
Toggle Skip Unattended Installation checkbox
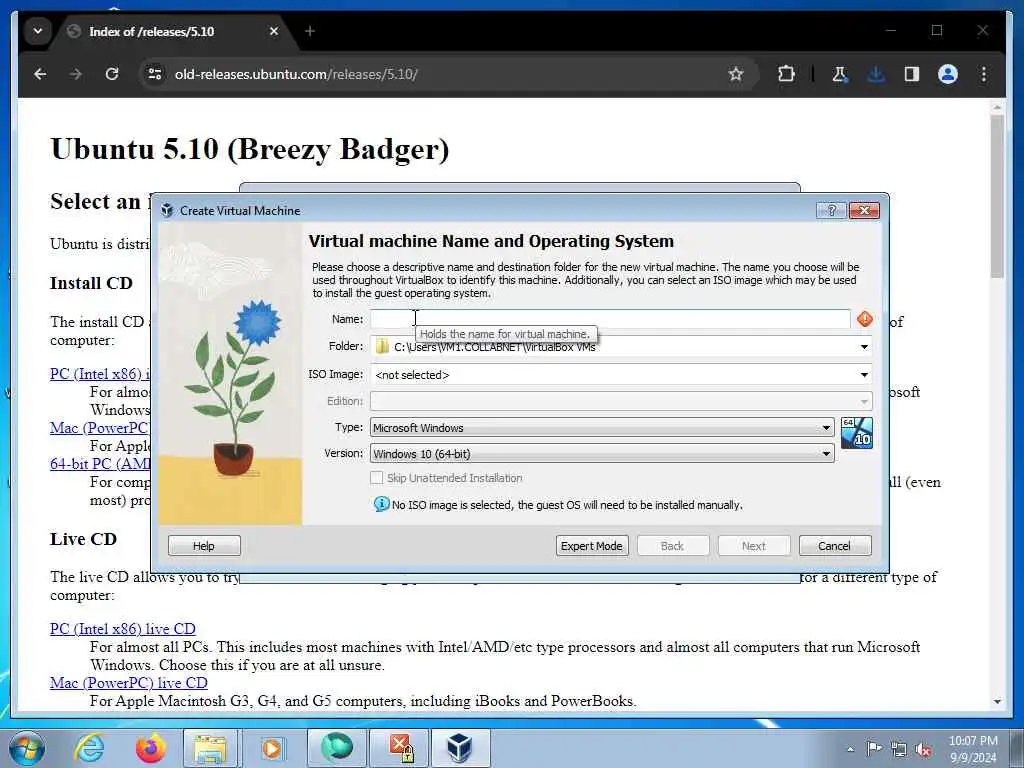pyautogui.click(x=376, y=478)
